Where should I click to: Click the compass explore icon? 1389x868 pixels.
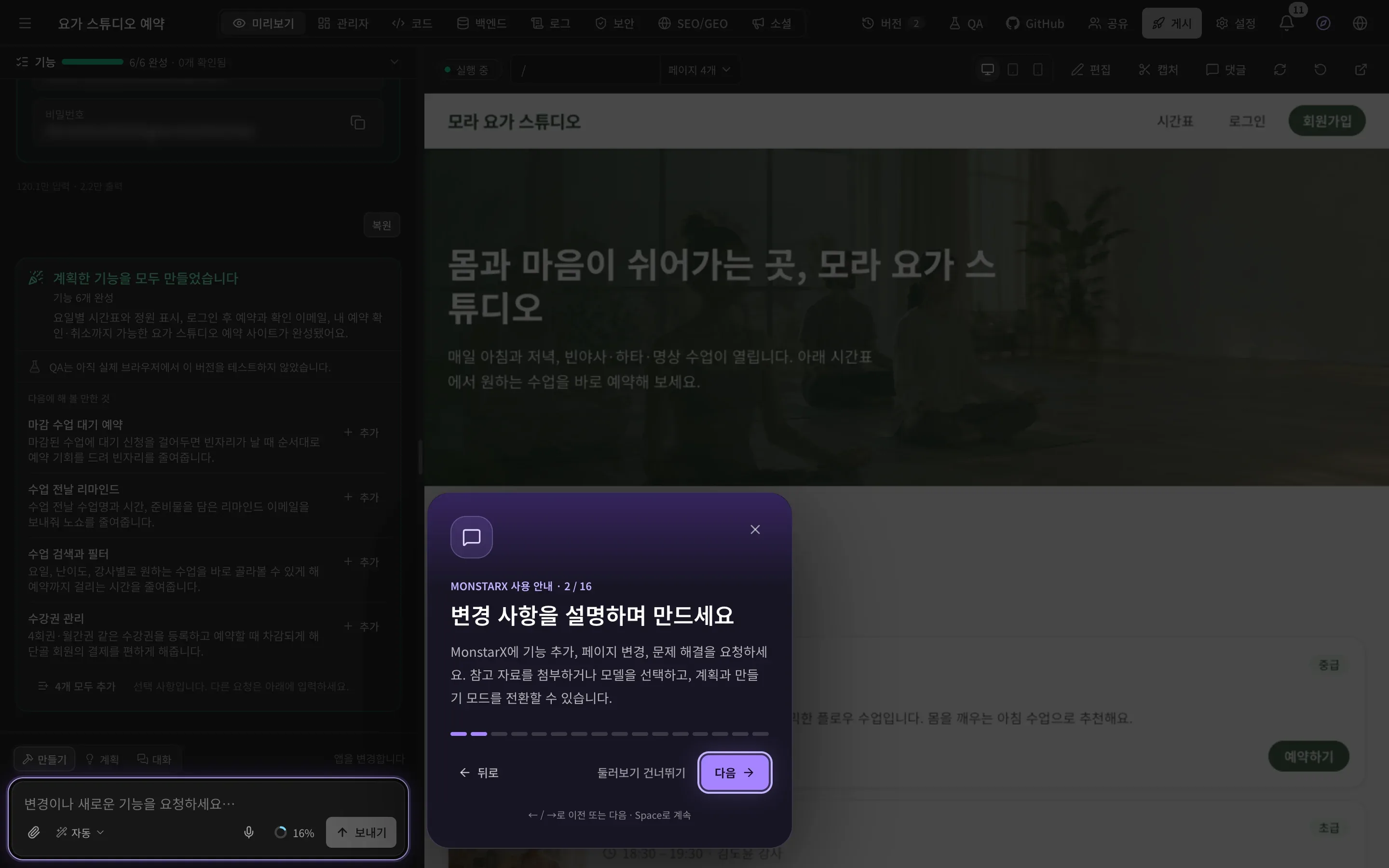click(x=1323, y=23)
